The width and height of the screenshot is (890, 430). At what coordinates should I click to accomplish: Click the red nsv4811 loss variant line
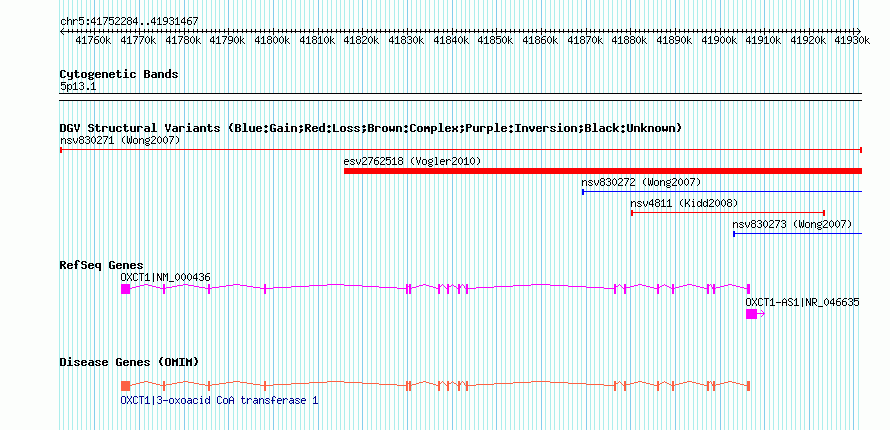point(728,213)
